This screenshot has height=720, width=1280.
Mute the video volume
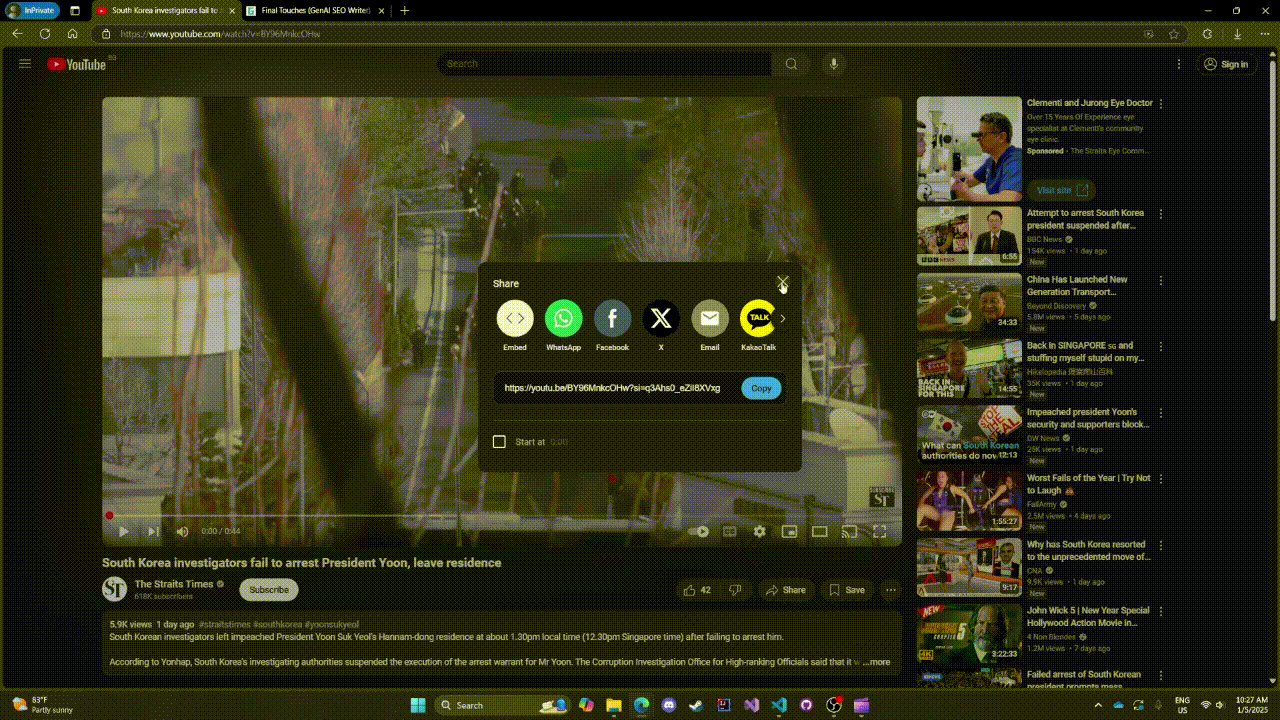[182, 531]
